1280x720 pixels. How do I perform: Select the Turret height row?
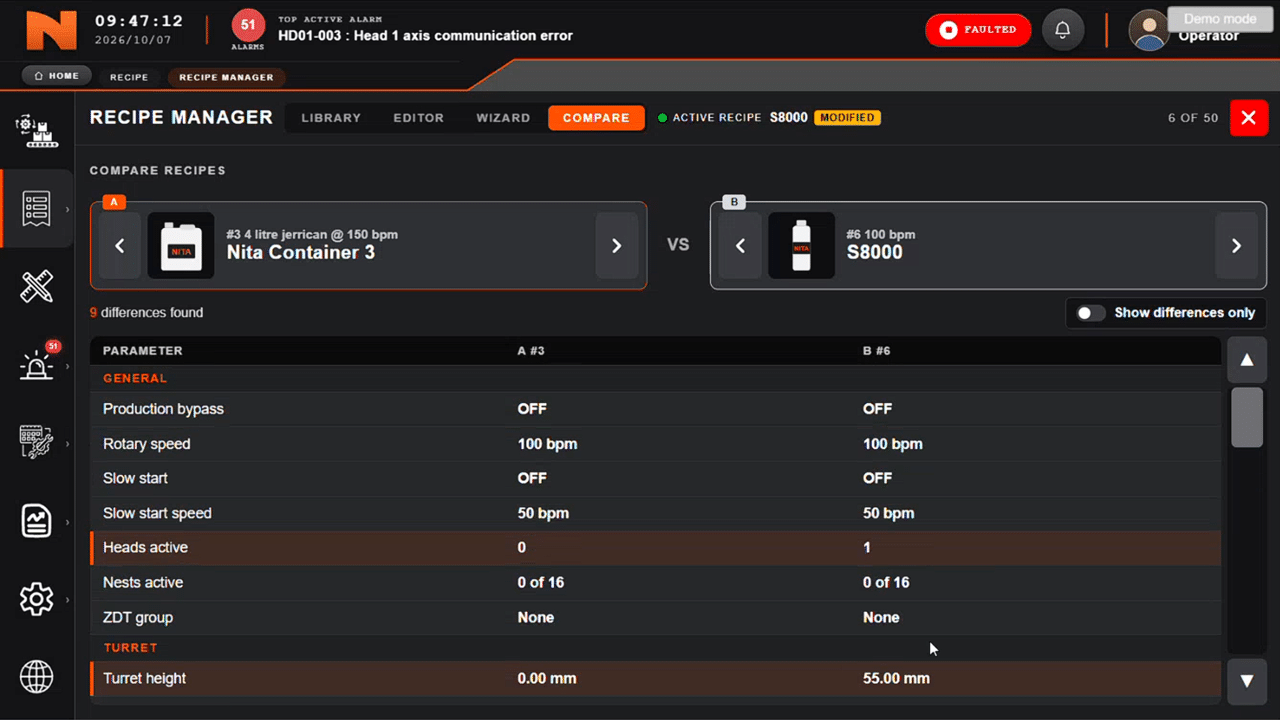[655, 679]
